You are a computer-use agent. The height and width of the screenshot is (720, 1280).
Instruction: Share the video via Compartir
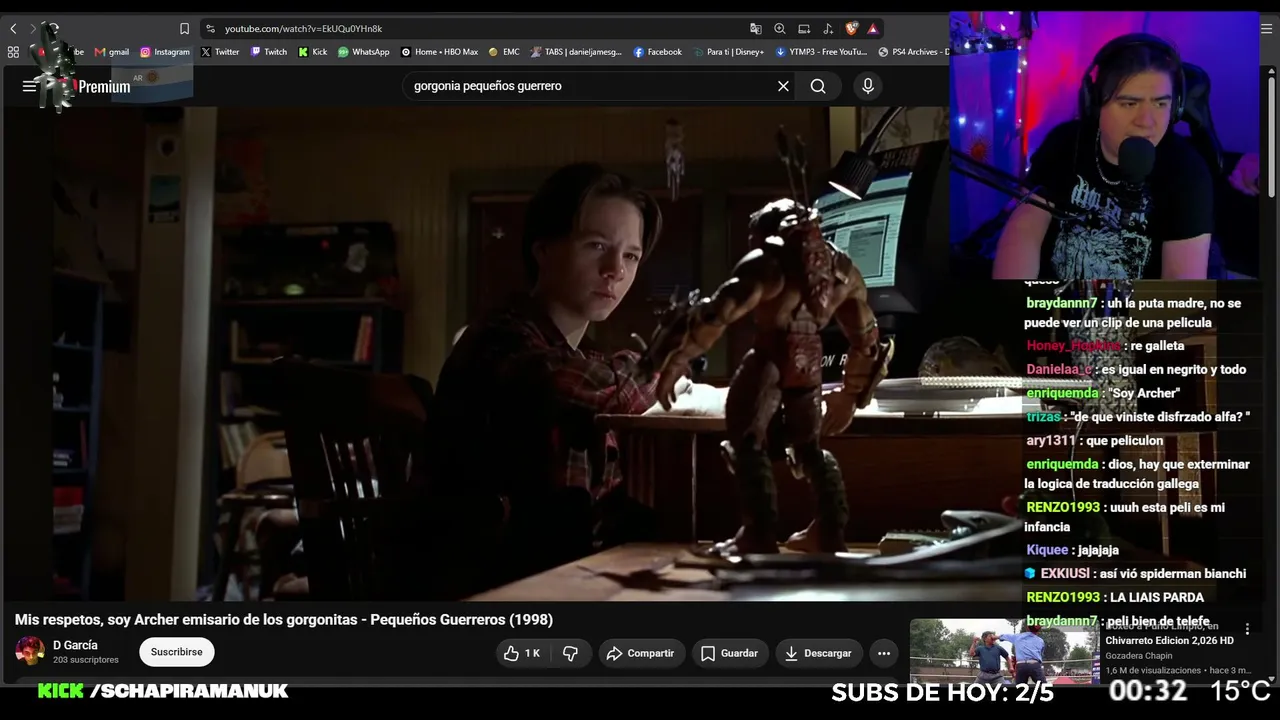pyautogui.click(x=641, y=653)
